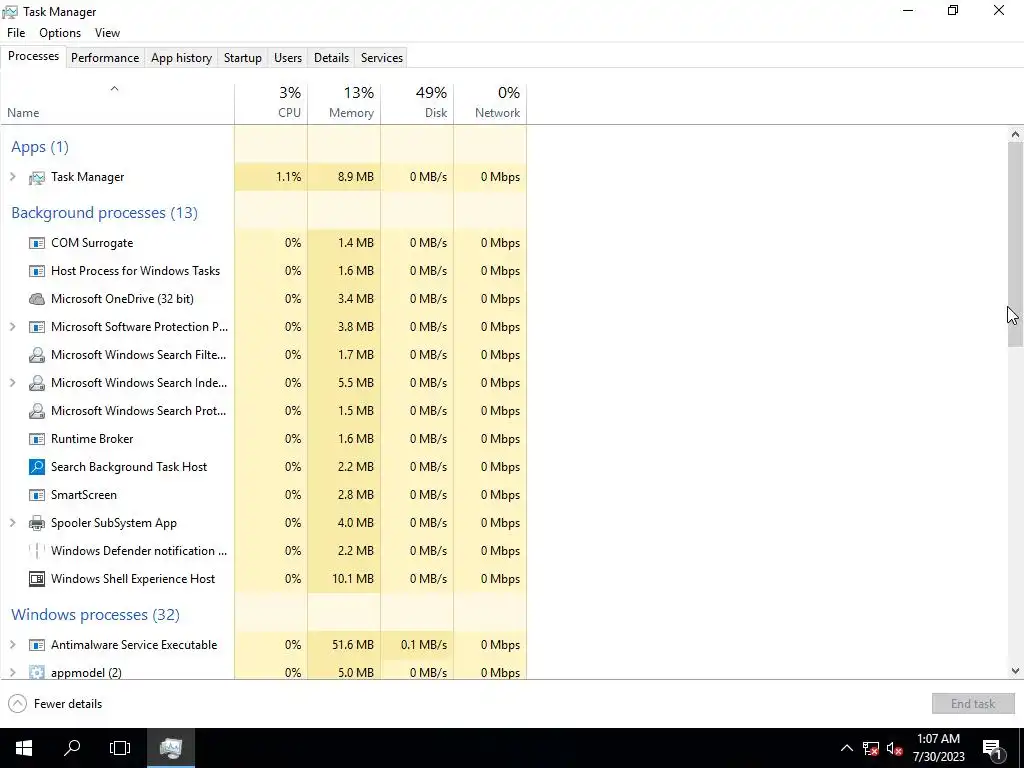This screenshot has height=768, width=1024.
Task: Click the Apps (1) group heading
Action: (x=40, y=147)
